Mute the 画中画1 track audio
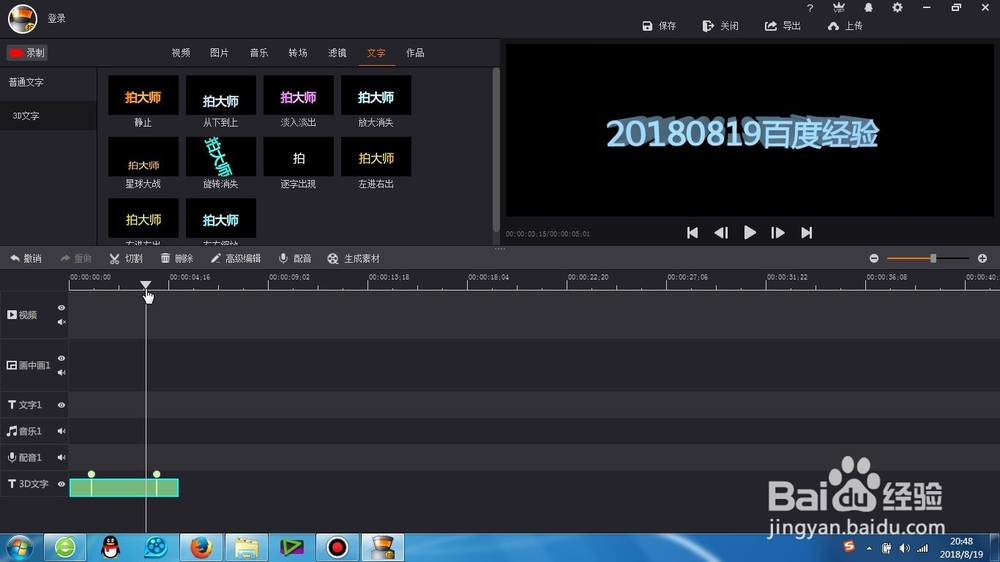Screen dimensions: 1000x562 pyautogui.click(x=61, y=373)
